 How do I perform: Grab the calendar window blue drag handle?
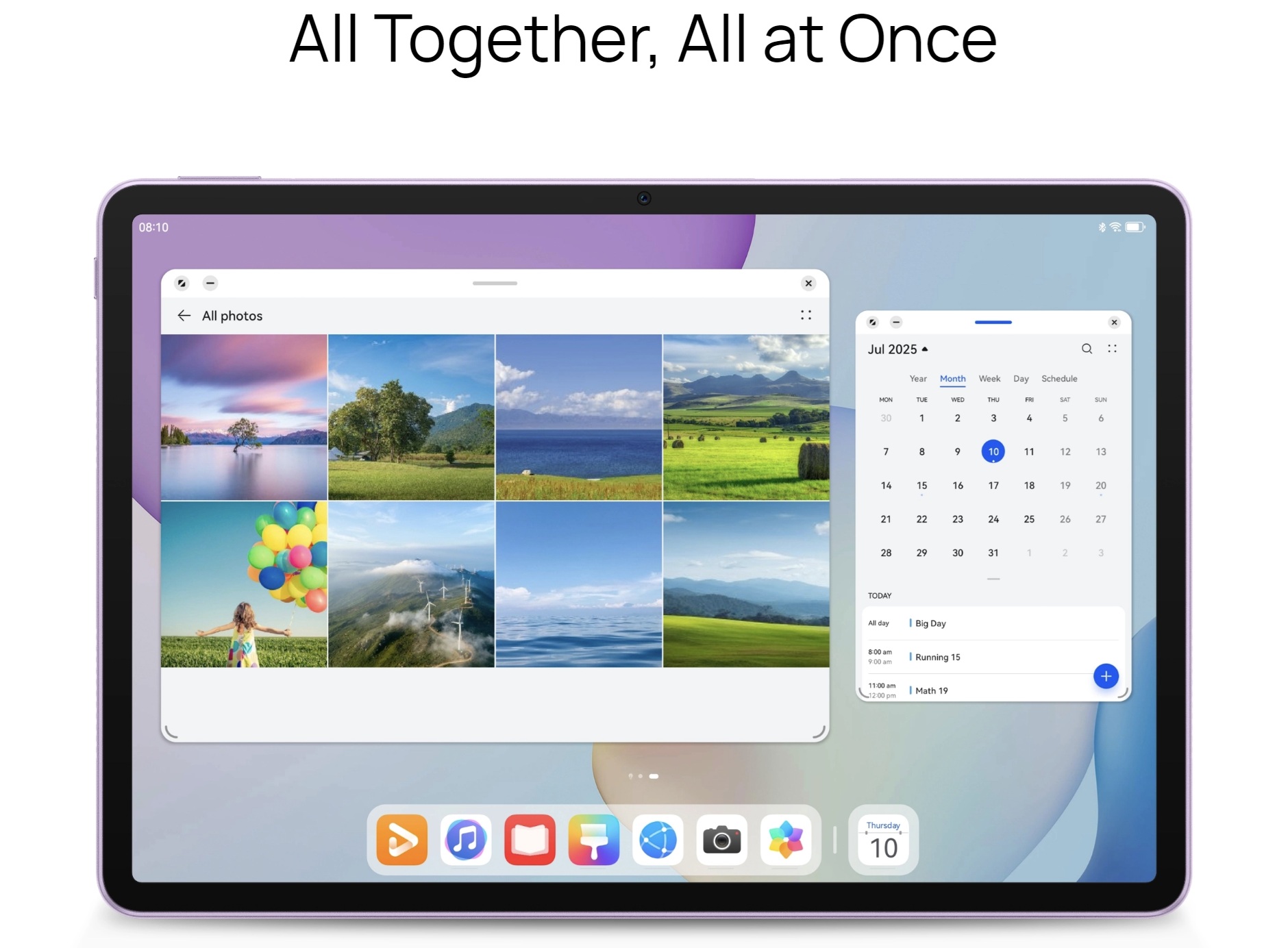993,322
